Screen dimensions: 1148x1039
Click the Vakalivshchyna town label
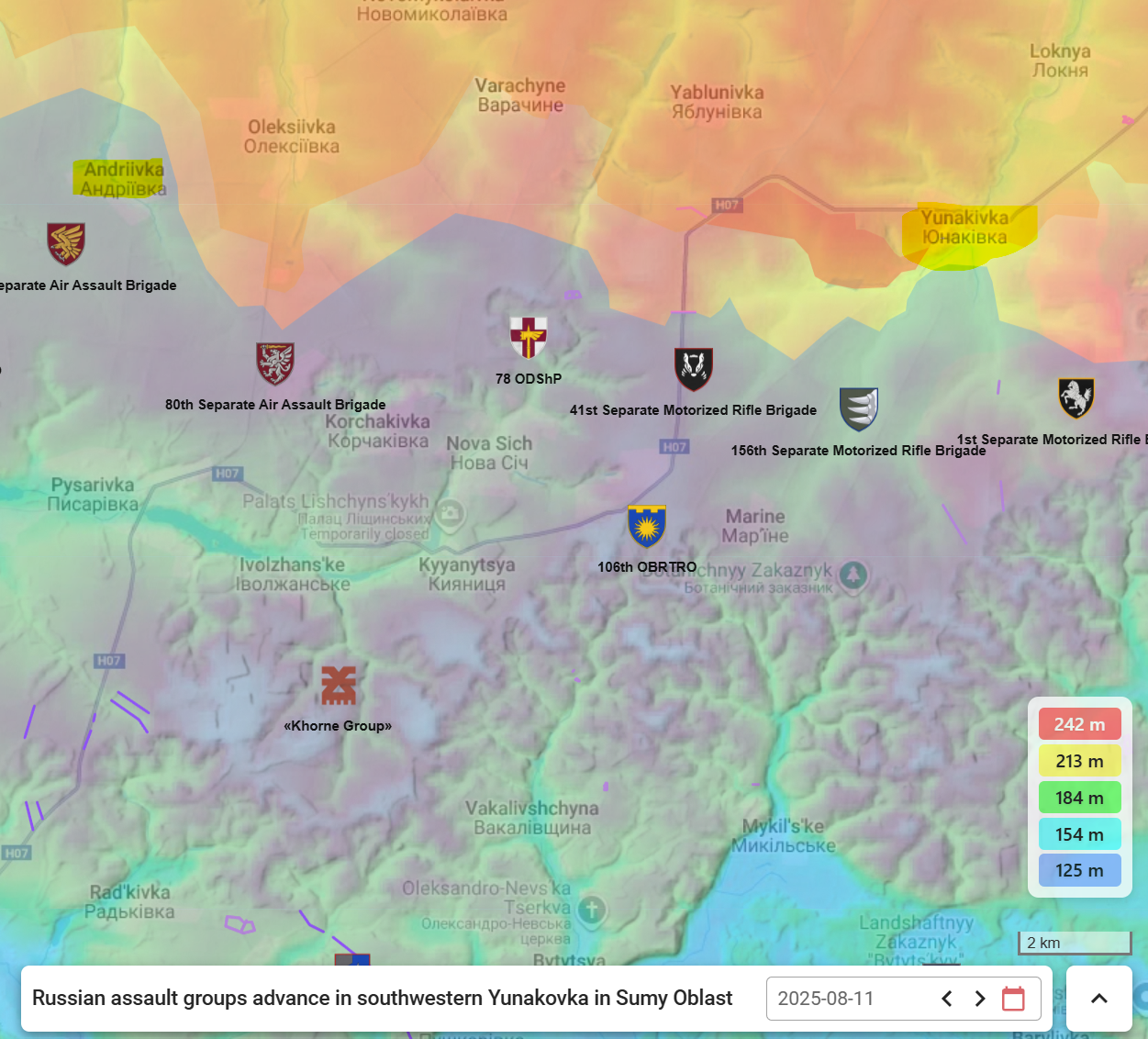532,818
